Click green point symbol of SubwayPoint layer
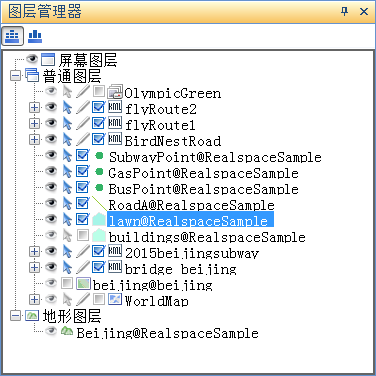376x376 pixels. (x=99, y=155)
